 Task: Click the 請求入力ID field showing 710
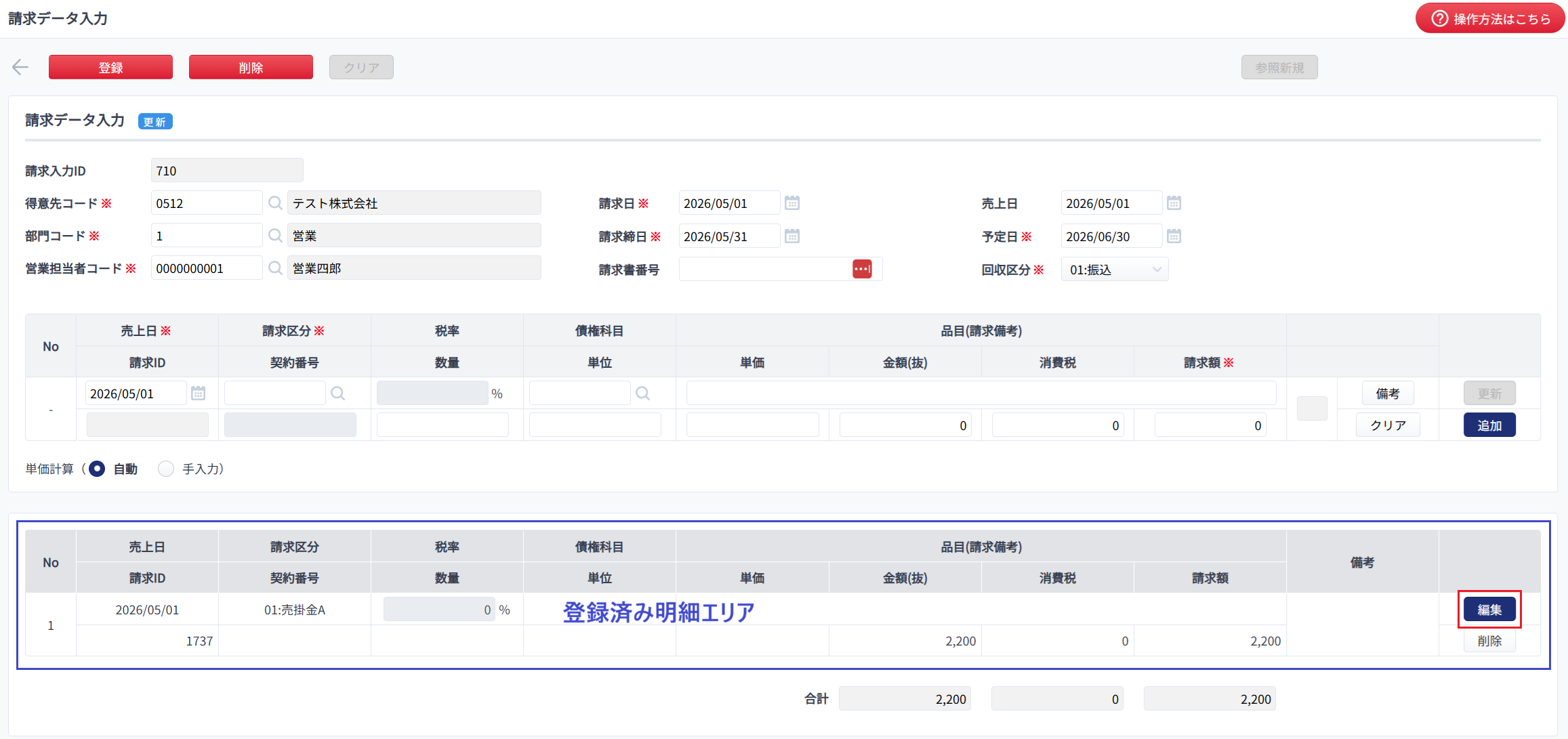[x=227, y=171]
